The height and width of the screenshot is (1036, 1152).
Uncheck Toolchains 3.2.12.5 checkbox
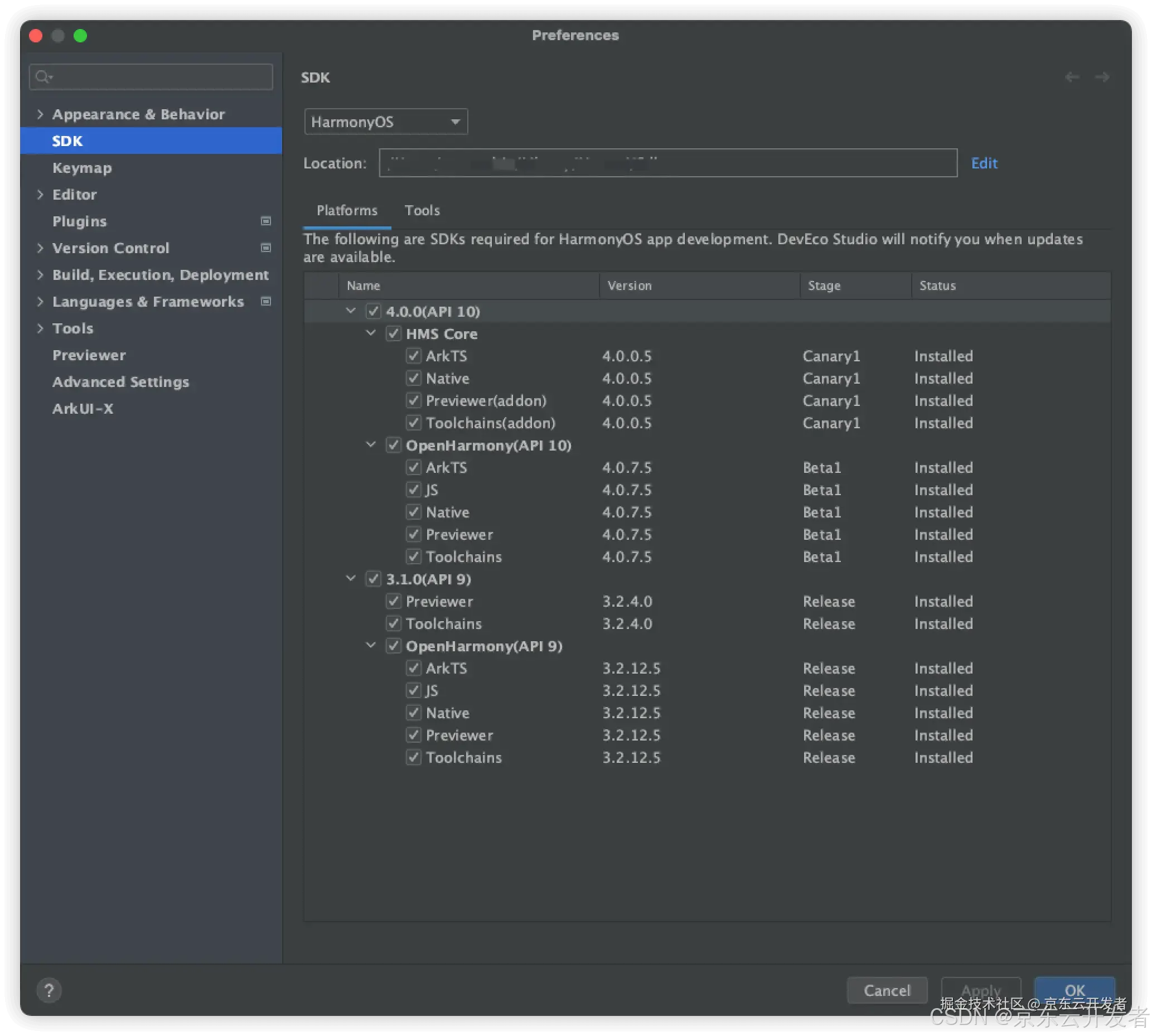tap(413, 757)
